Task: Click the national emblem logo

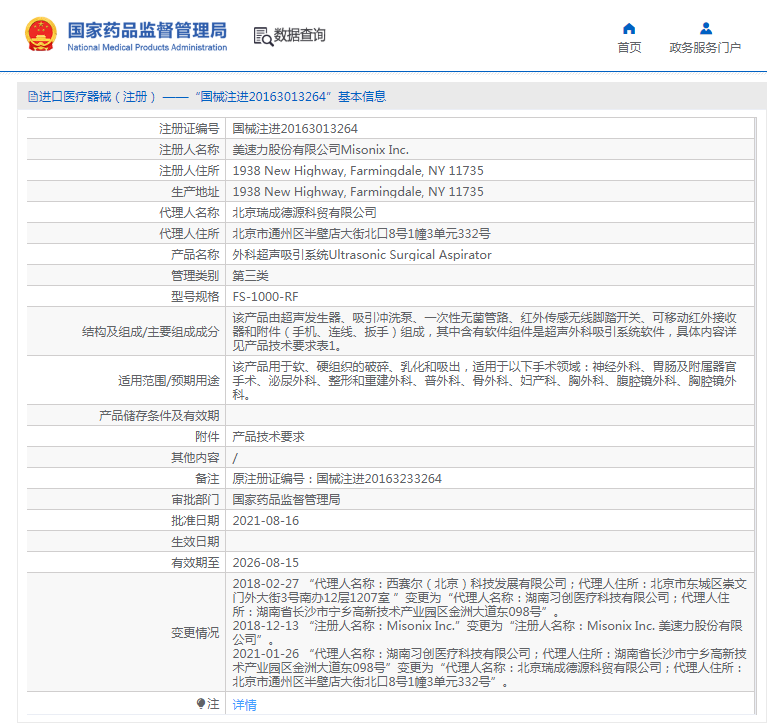Action: pyautogui.click(x=41, y=34)
